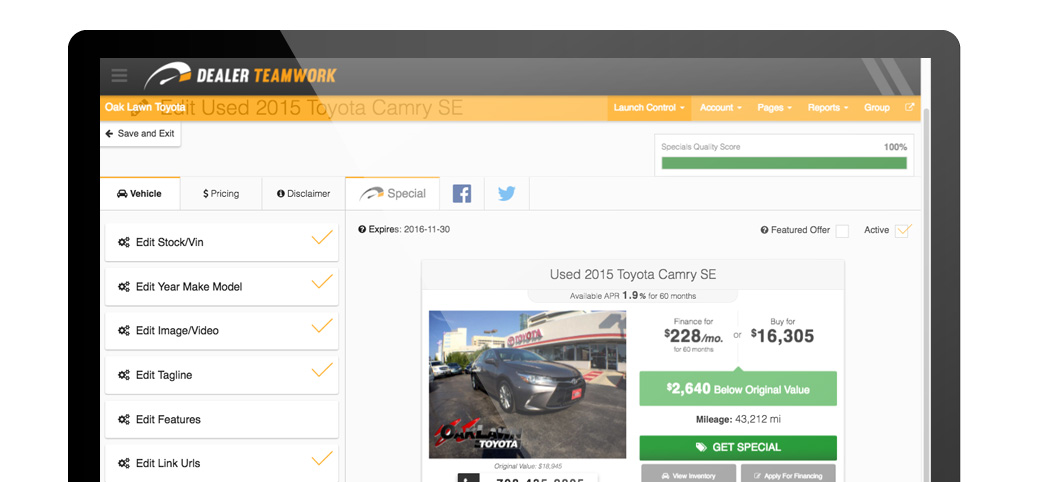Click the green GET SPECIAL button
This screenshot has width=1037, height=482.
pyautogui.click(x=737, y=448)
